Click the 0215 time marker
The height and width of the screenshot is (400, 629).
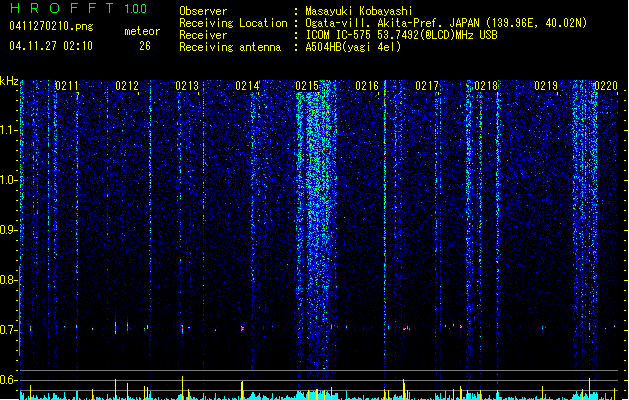coord(307,86)
